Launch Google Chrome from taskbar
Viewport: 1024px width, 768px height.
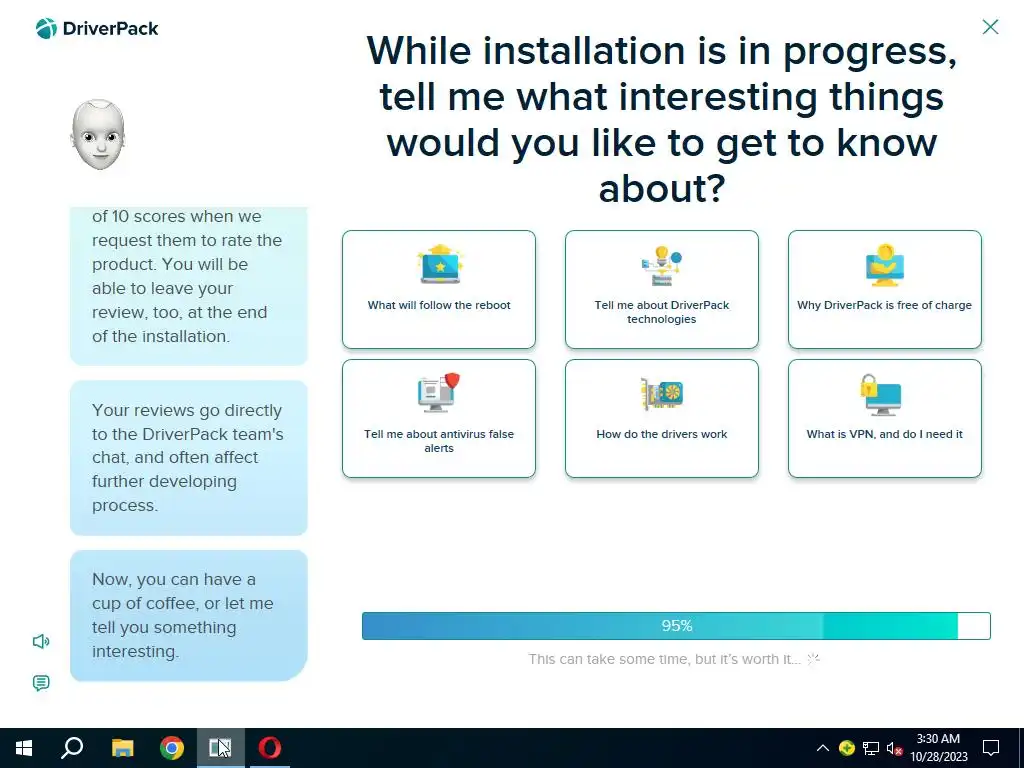pos(172,748)
